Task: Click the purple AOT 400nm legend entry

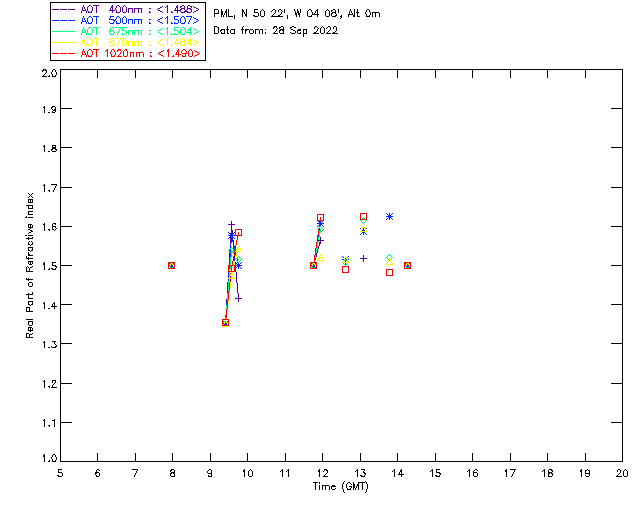Action: [x=126, y=9]
